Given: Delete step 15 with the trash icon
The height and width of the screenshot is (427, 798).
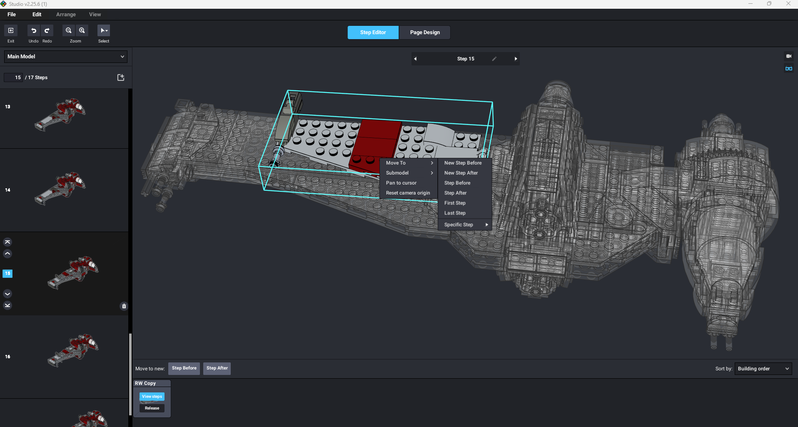Looking at the screenshot, I should (x=124, y=306).
